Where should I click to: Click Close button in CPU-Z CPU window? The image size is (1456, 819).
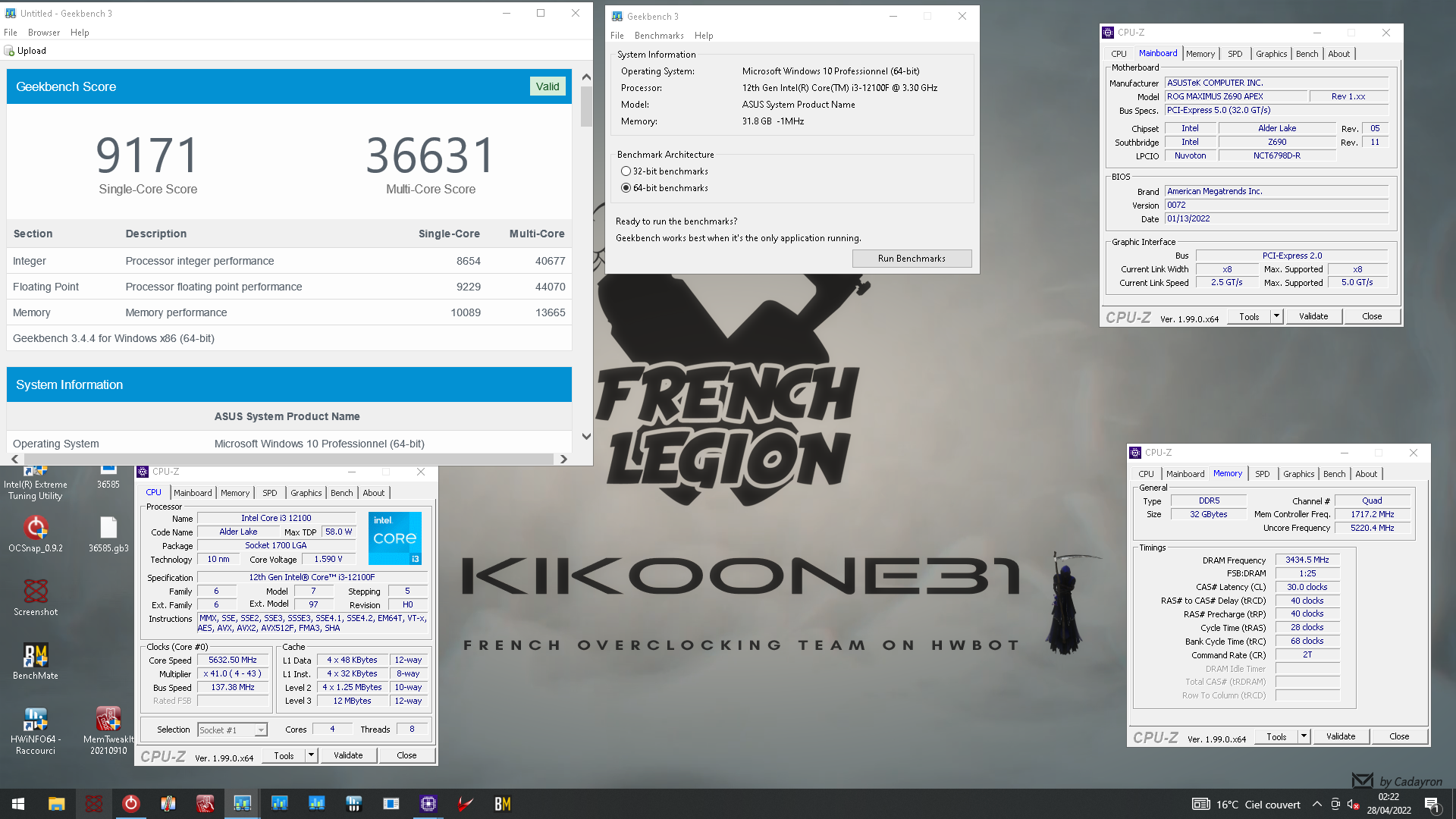click(x=406, y=755)
